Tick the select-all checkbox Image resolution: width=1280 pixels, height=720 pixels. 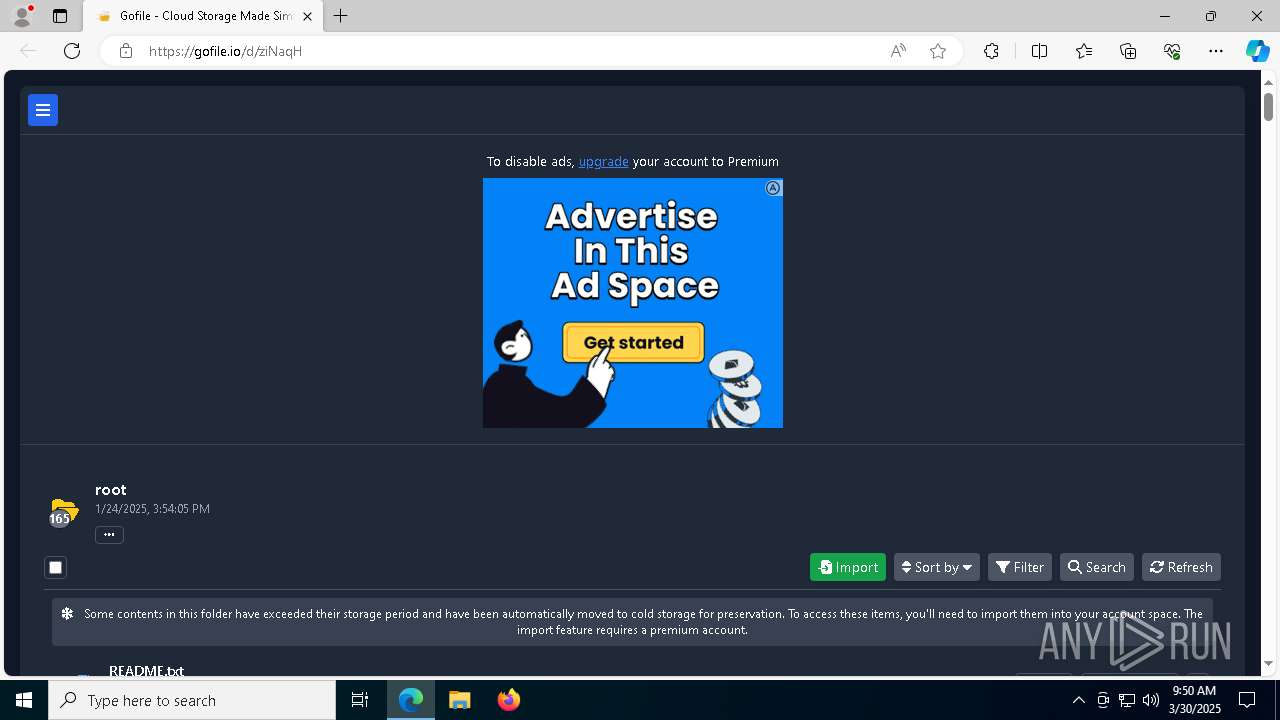[x=56, y=567]
